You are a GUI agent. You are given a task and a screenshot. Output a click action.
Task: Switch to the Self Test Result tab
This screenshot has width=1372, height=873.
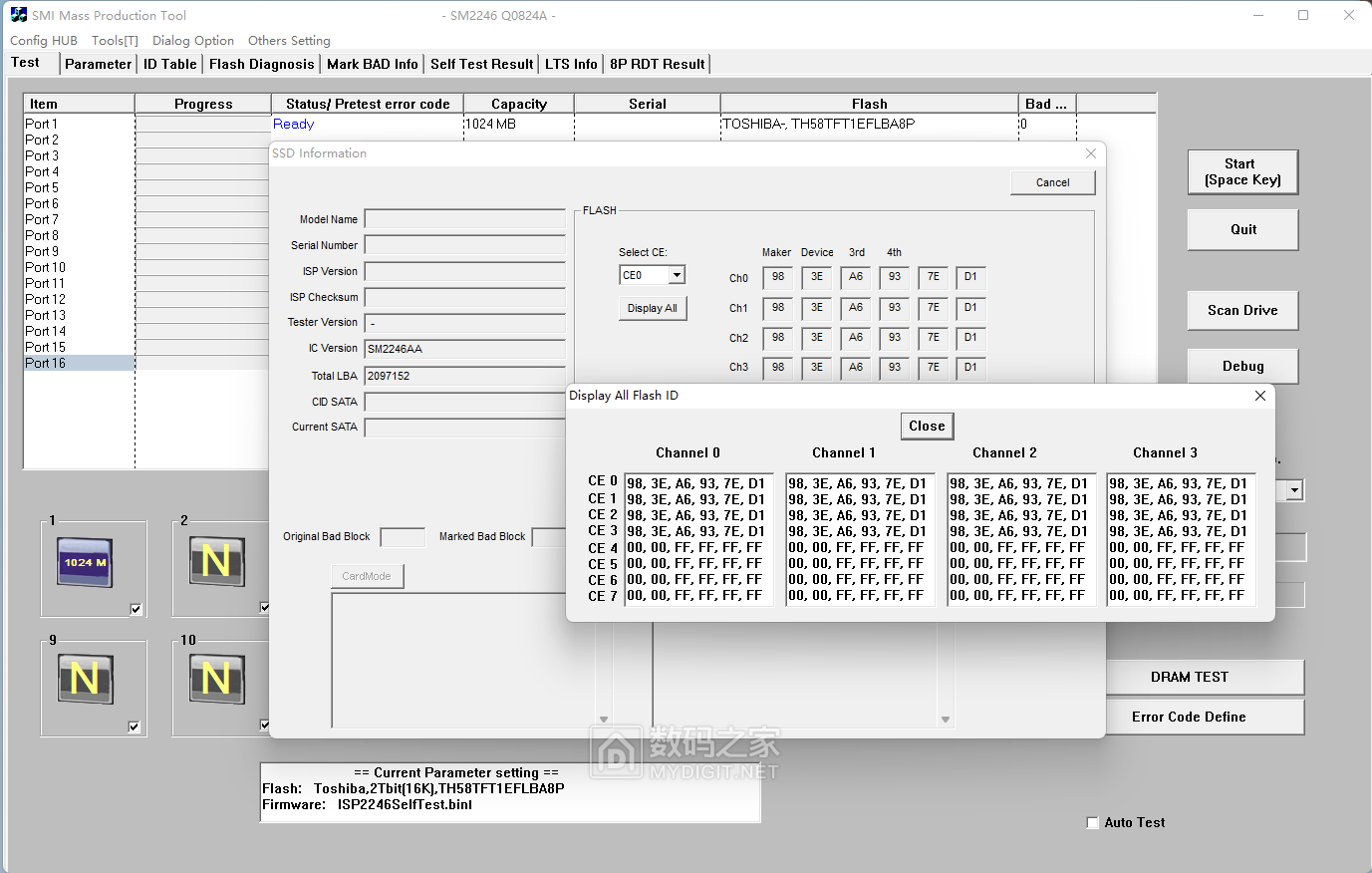pyautogui.click(x=482, y=64)
